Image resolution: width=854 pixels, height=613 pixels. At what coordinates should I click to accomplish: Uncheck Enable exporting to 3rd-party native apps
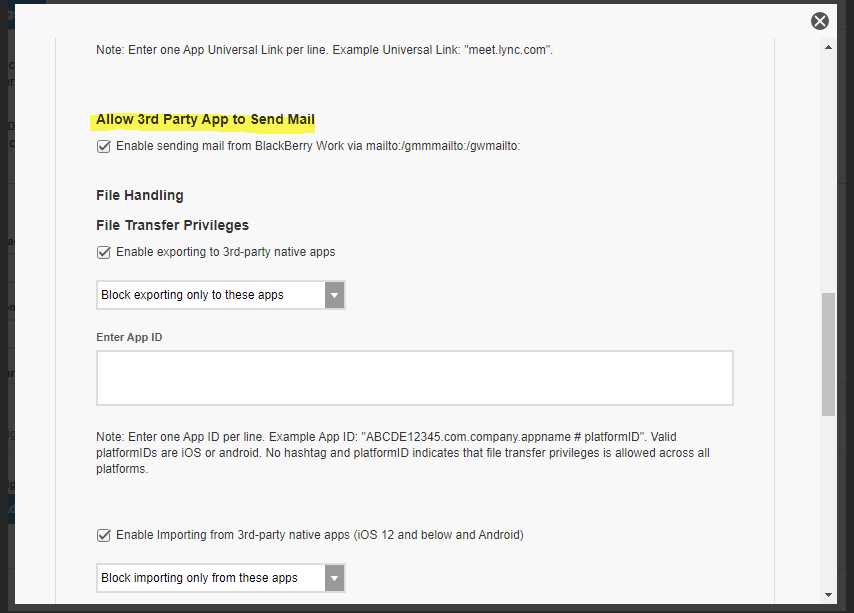104,252
